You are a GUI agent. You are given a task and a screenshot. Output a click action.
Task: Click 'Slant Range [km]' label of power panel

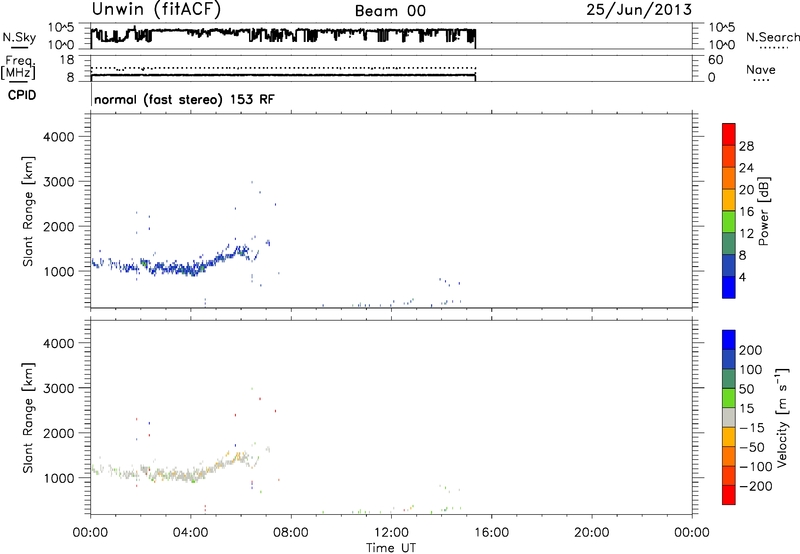tap(28, 211)
